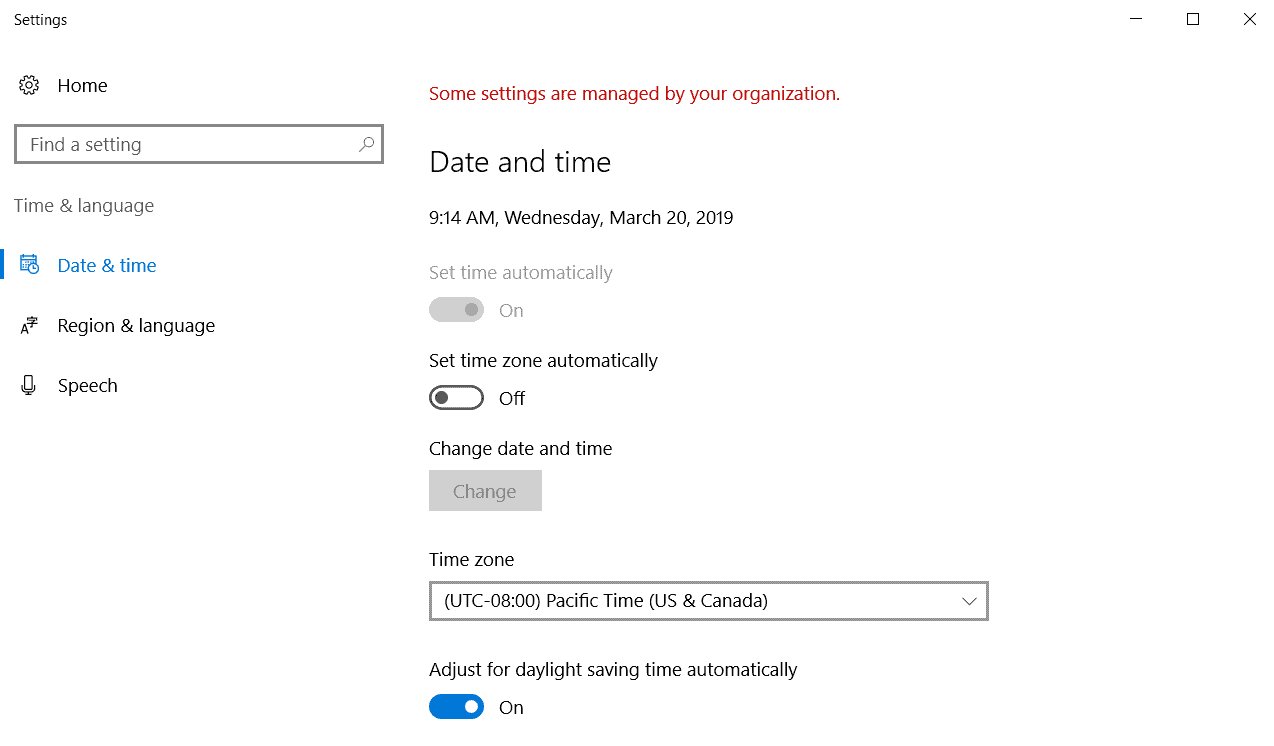Minimize the Settings window
The width and height of the screenshot is (1274, 746).
[x=1136, y=19]
